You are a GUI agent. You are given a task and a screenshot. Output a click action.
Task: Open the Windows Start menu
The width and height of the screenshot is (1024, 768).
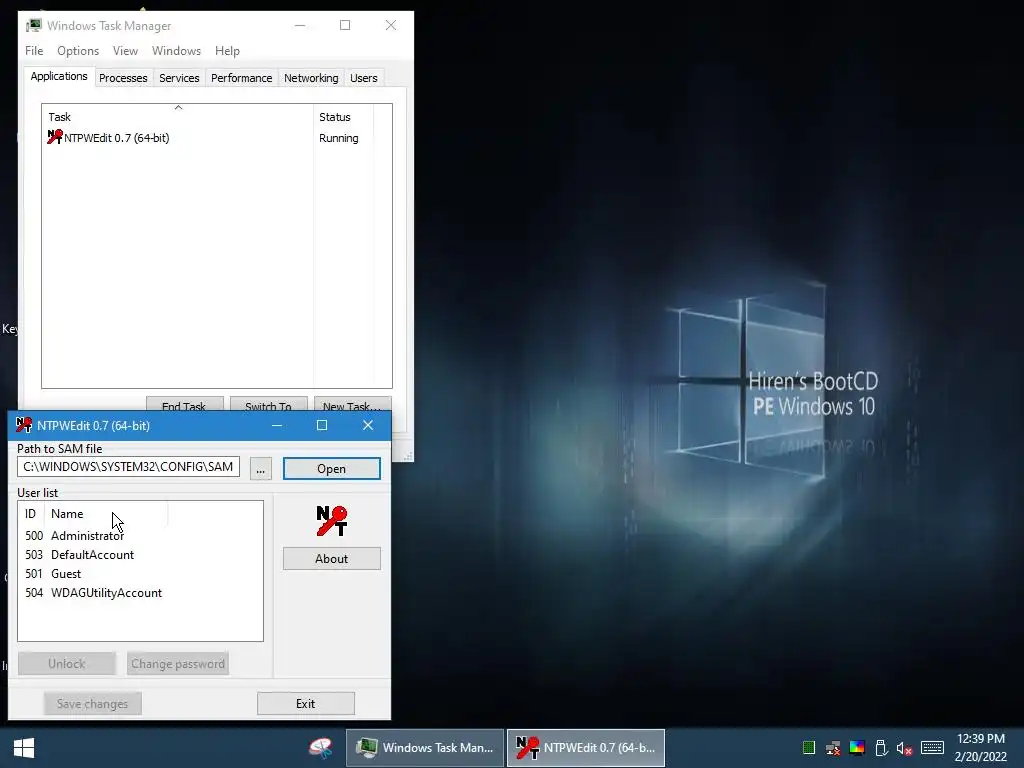24,748
